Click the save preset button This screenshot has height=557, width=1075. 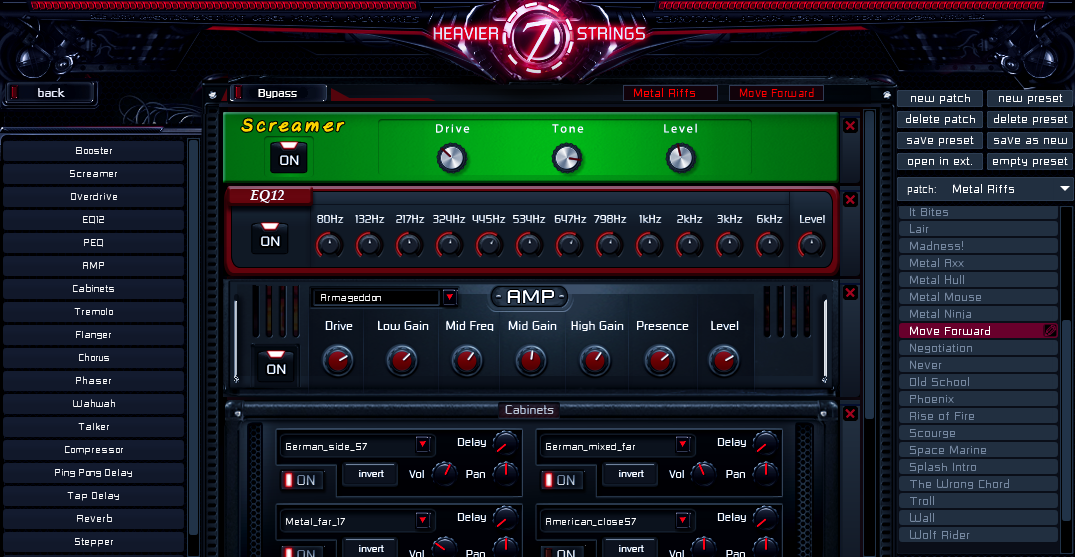click(940, 141)
